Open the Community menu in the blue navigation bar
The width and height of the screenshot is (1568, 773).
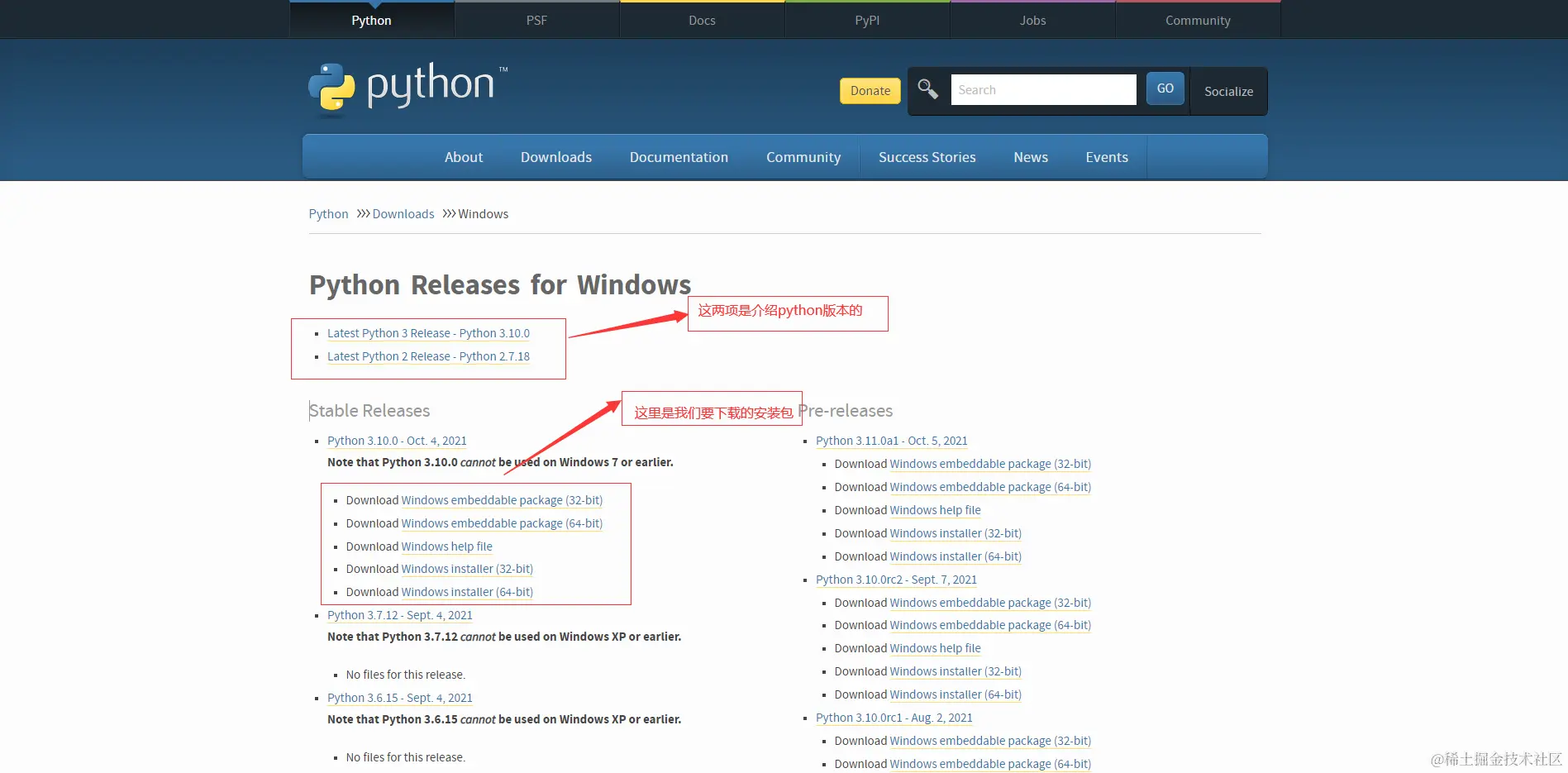coord(803,157)
